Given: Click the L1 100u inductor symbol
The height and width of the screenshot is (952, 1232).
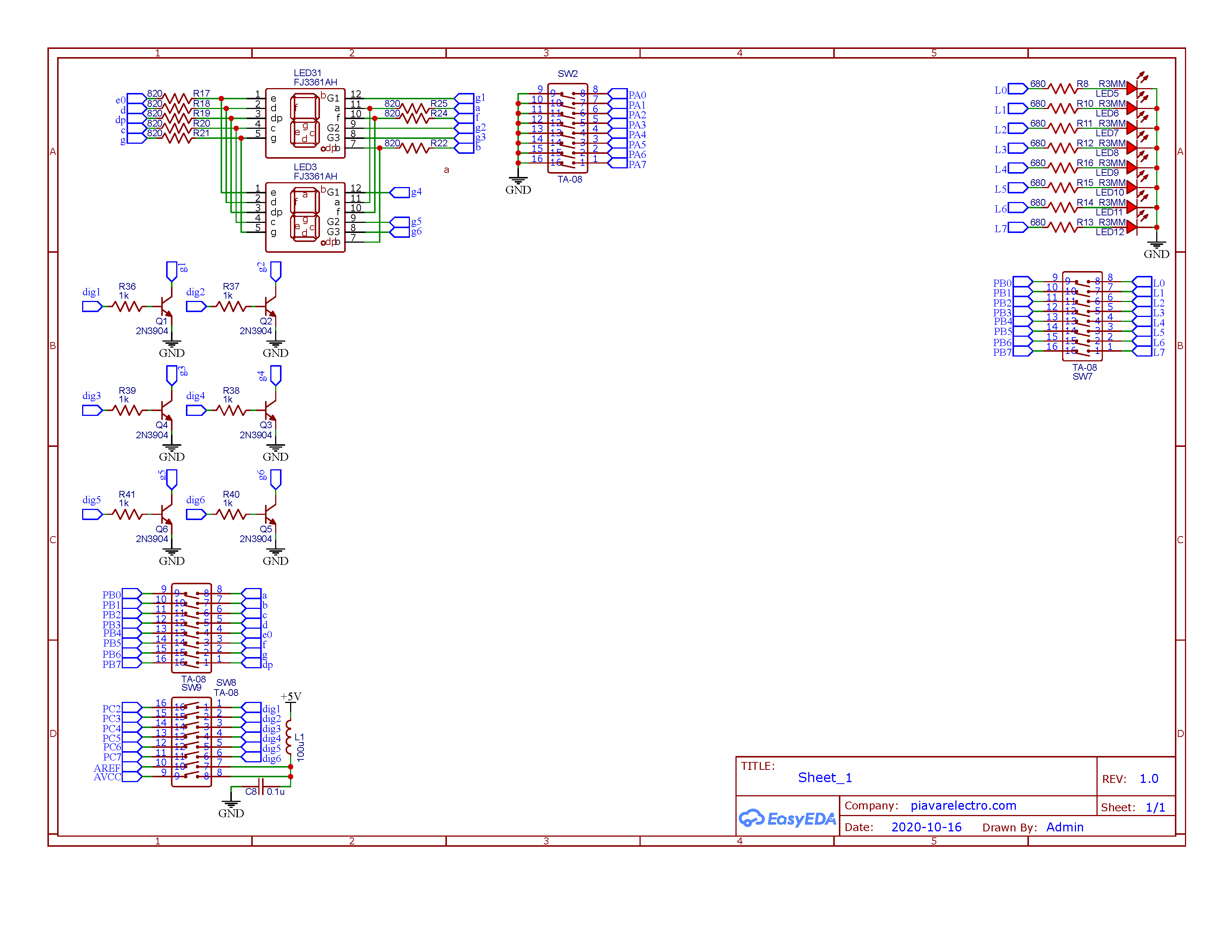Looking at the screenshot, I should [289, 737].
